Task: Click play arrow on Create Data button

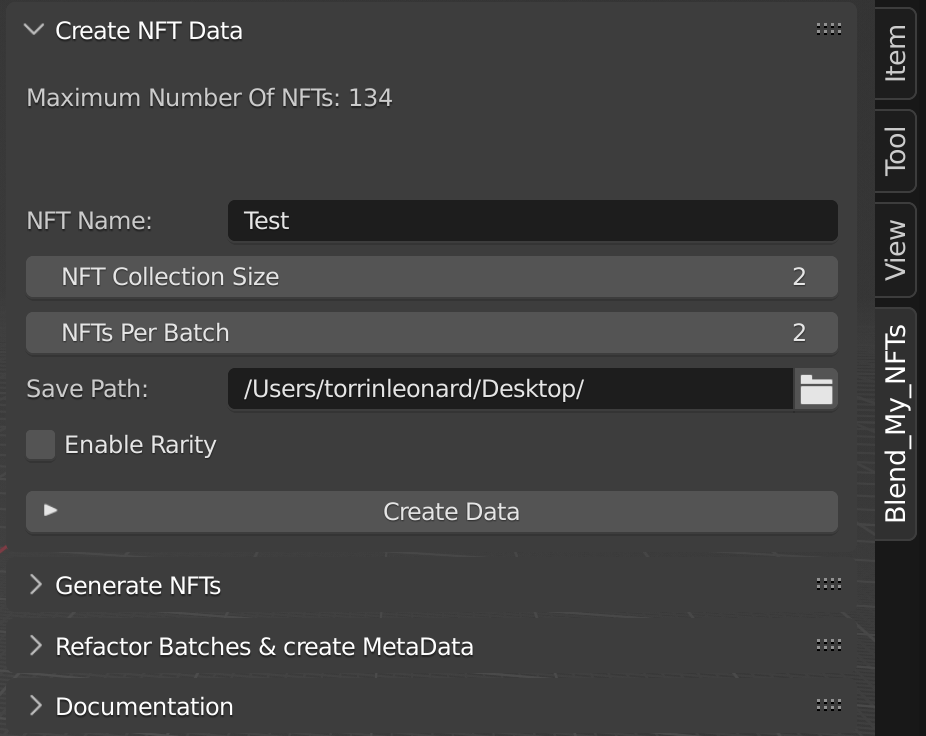Action: pyautogui.click(x=50, y=510)
